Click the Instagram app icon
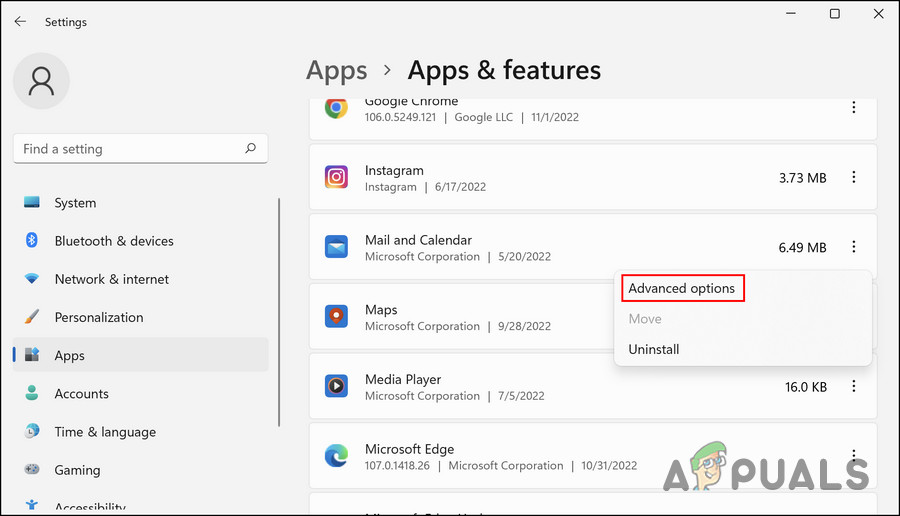The image size is (900, 516). point(336,177)
